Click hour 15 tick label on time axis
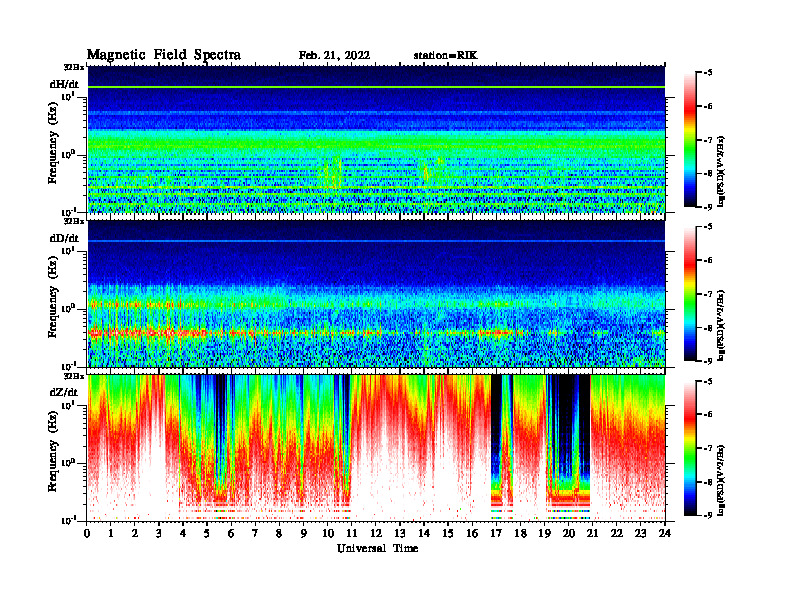792x612 pixels. (x=448, y=534)
